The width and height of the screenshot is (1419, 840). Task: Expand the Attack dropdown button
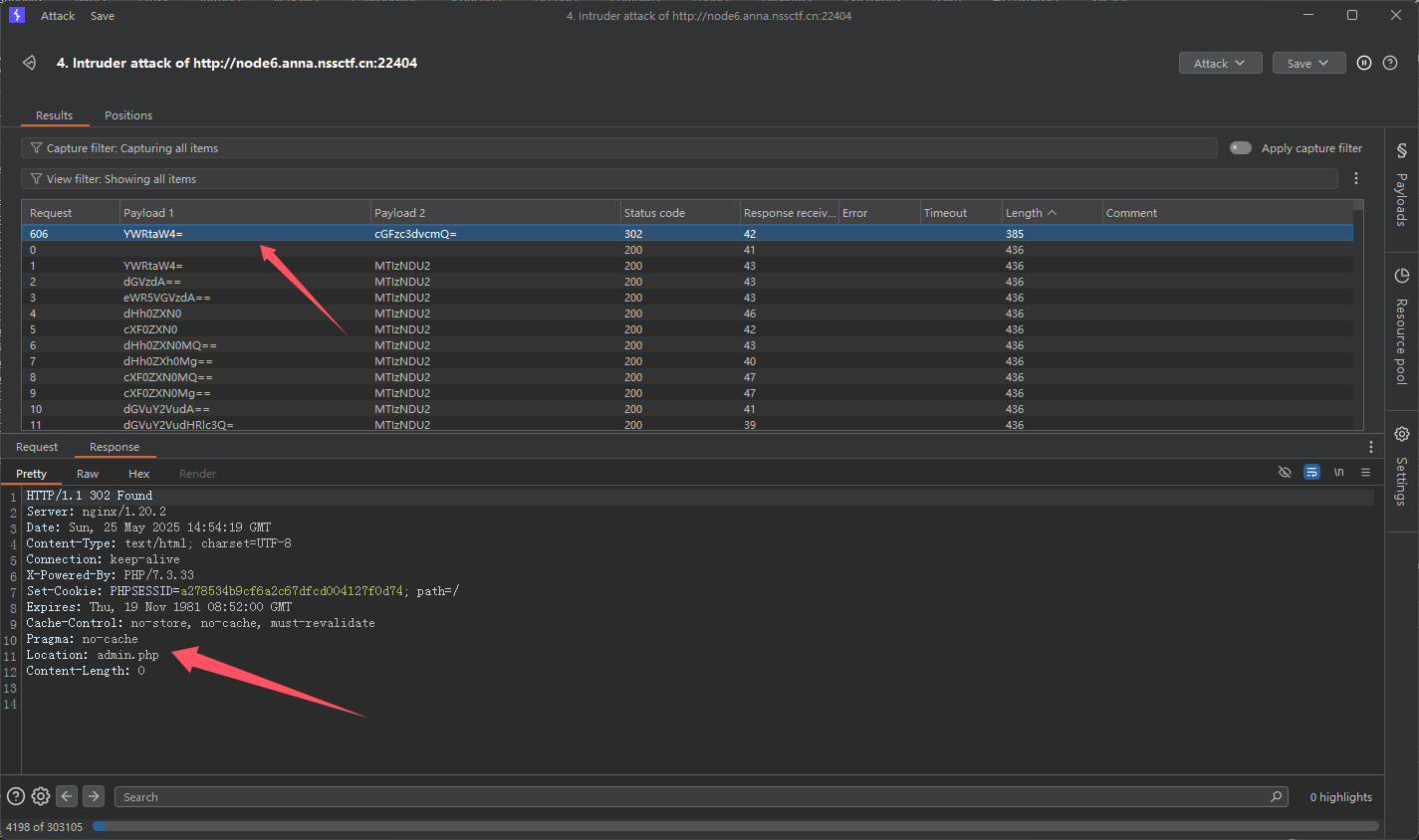click(1220, 63)
